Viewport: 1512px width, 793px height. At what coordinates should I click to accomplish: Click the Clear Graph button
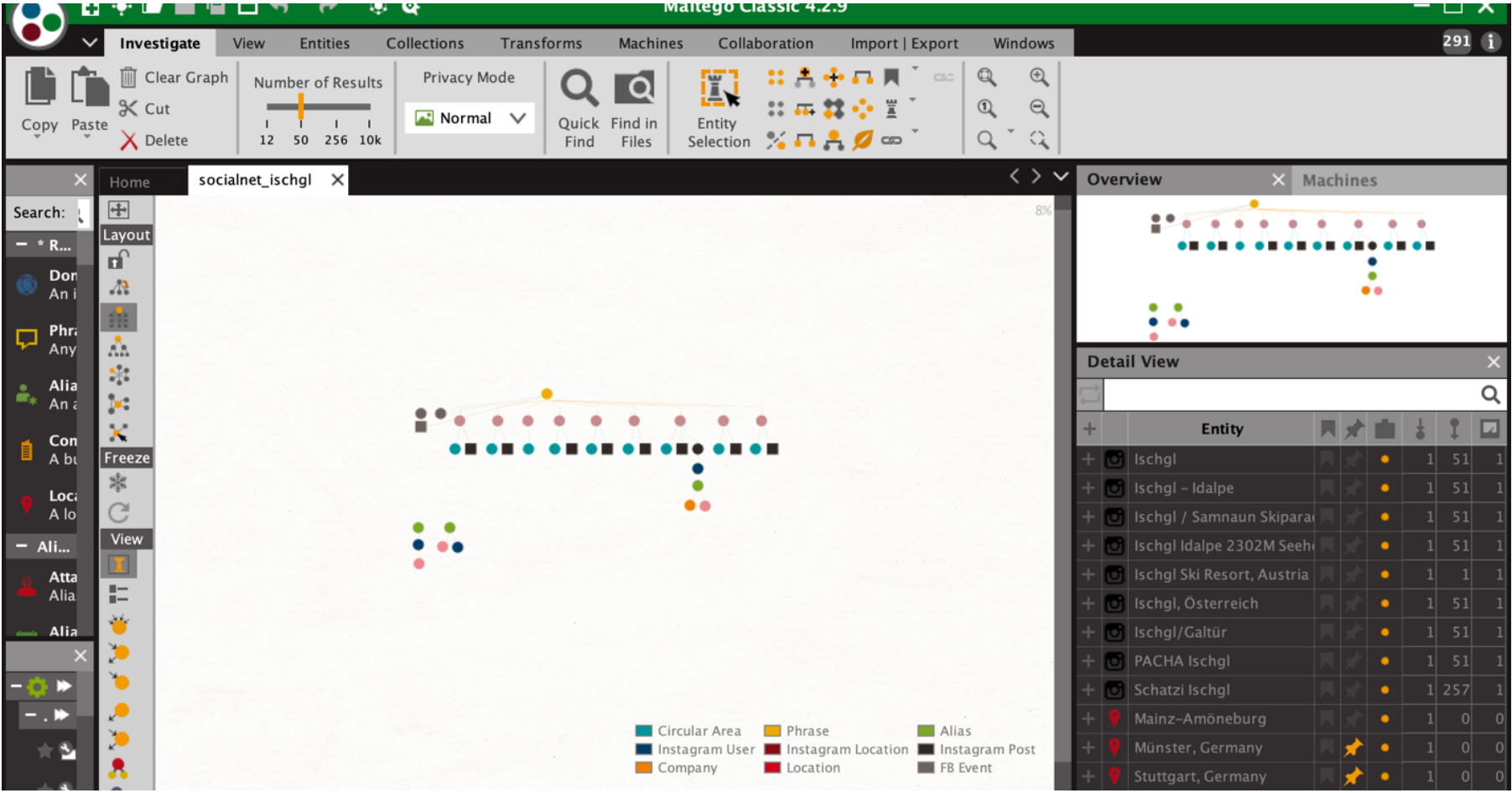[x=174, y=77]
